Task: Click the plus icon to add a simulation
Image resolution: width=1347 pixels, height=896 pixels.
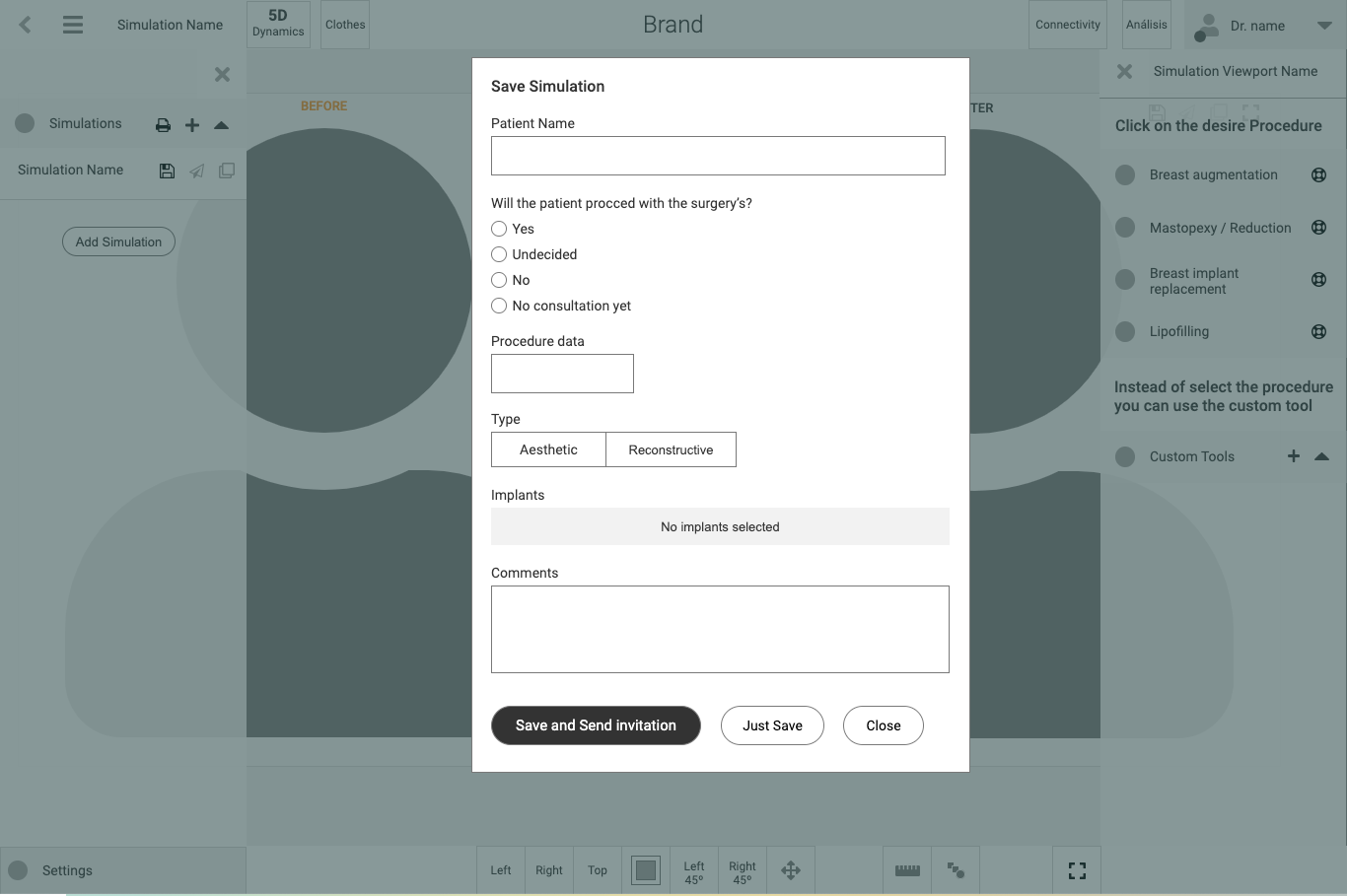Action: click(x=191, y=124)
